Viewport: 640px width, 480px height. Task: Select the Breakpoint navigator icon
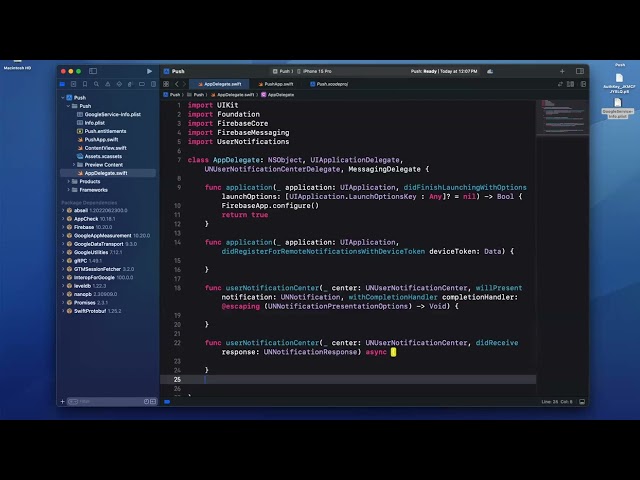(142, 84)
